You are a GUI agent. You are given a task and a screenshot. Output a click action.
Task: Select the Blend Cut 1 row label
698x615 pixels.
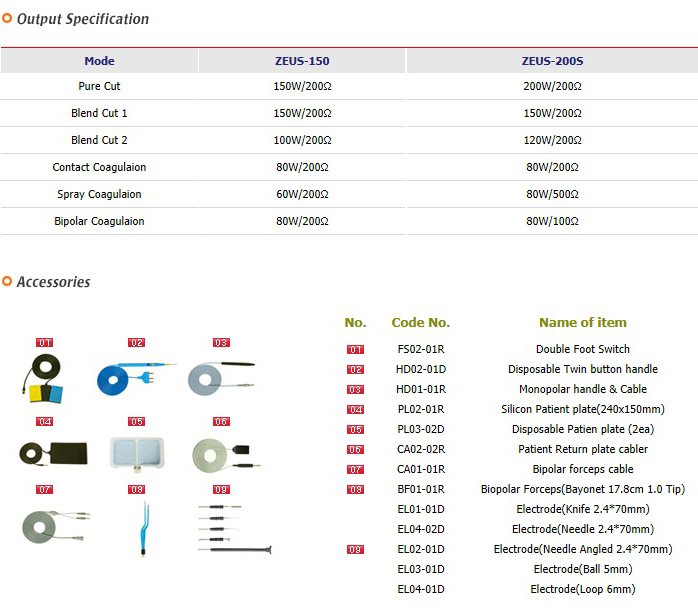(99, 113)
